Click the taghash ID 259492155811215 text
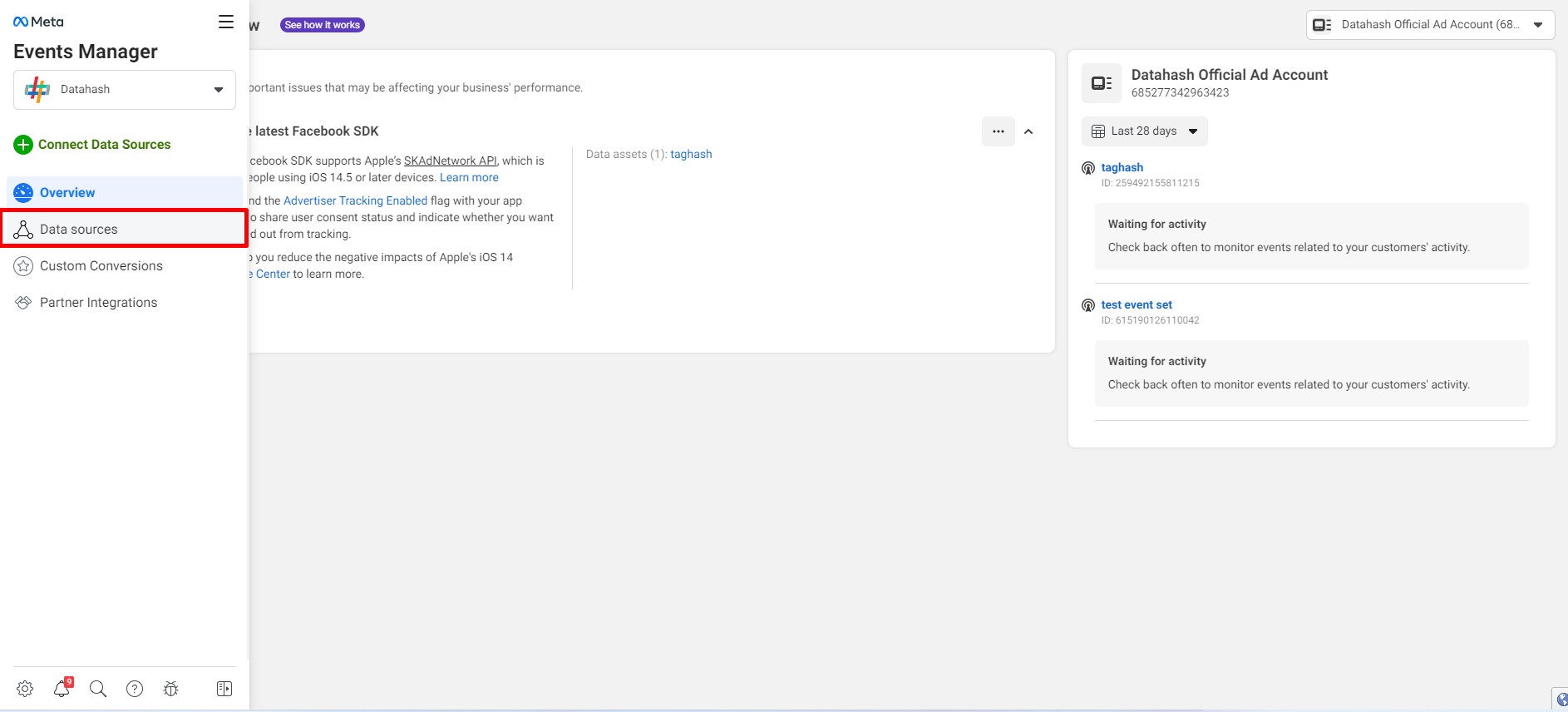 pos(1151,183)
